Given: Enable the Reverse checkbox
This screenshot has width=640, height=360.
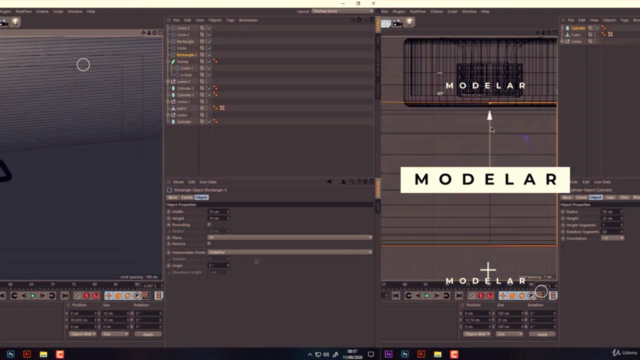Looking at the screenshot, I should click(x=209, y=244).
